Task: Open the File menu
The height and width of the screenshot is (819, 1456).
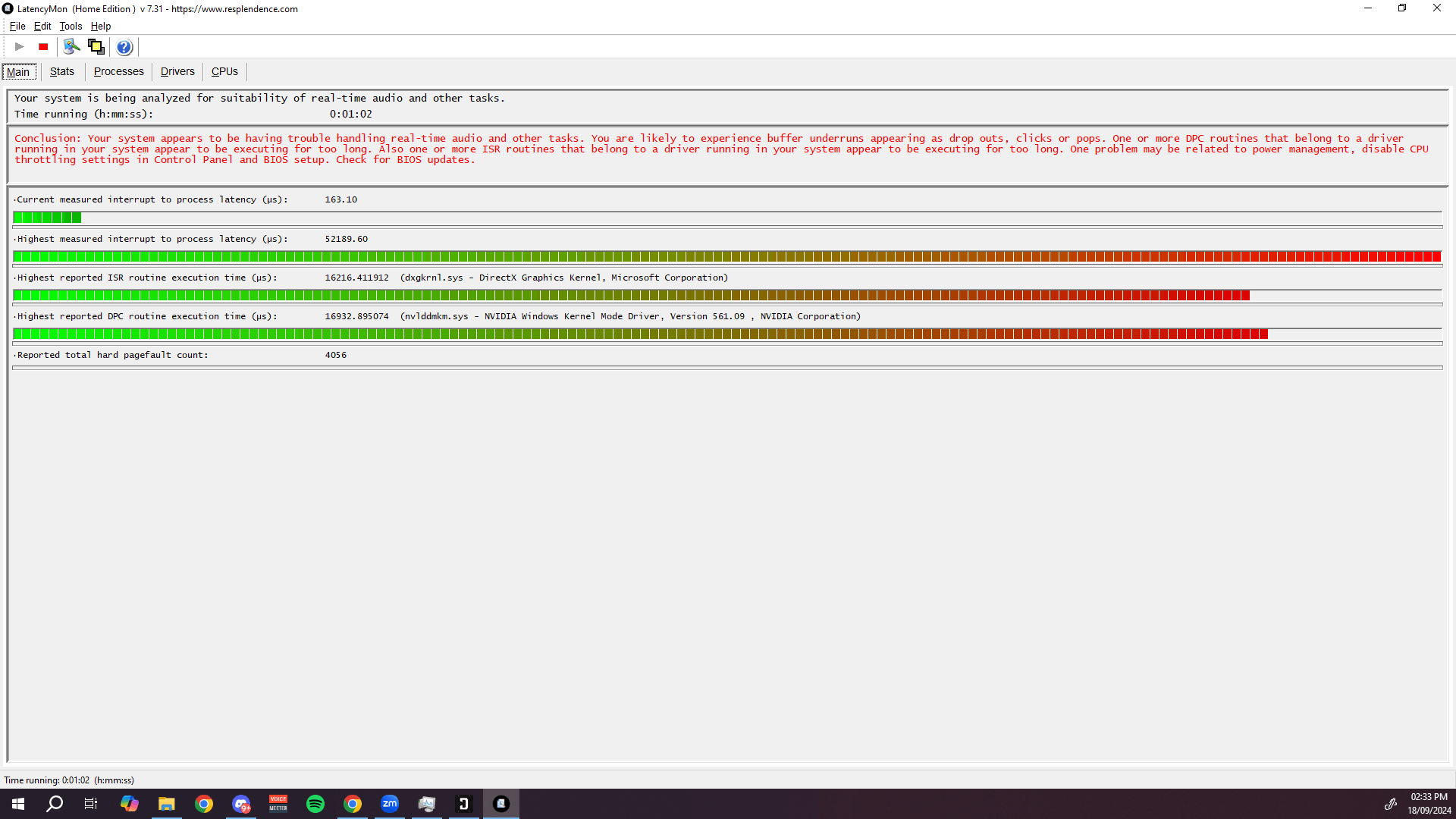Action: [x=17, y=26]
